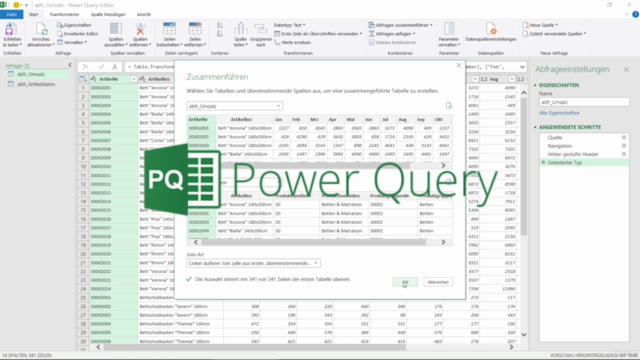Select the Geänderter Typ step
640x360 pixels.
coord(584,162)
